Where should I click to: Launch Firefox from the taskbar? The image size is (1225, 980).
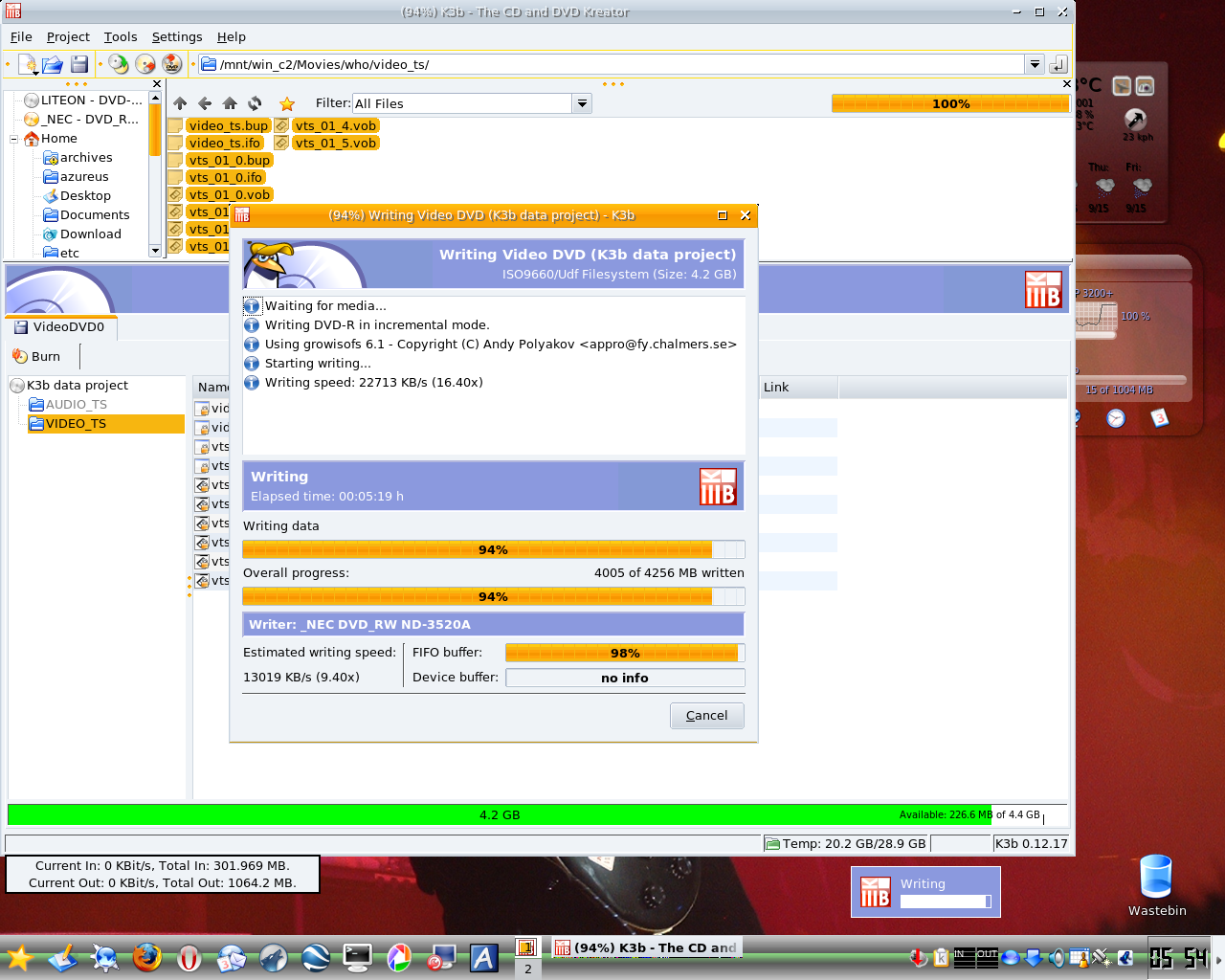[x=146, y=957]
